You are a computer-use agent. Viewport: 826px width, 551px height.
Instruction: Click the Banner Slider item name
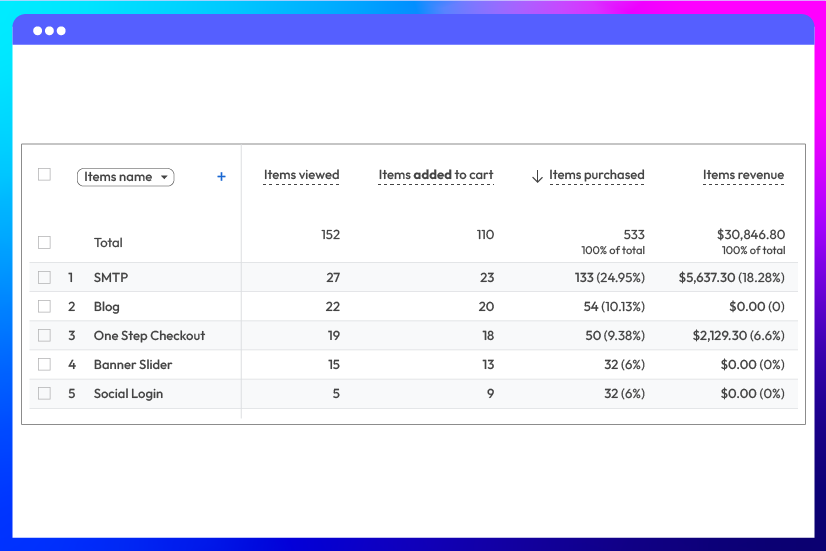pyautogui.click(x=133, y=364)
